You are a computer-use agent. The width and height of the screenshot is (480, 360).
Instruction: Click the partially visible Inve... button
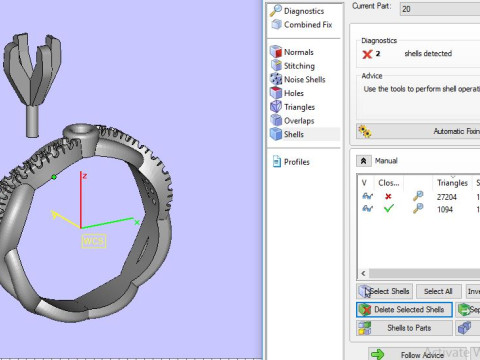[x=473, y=291]
